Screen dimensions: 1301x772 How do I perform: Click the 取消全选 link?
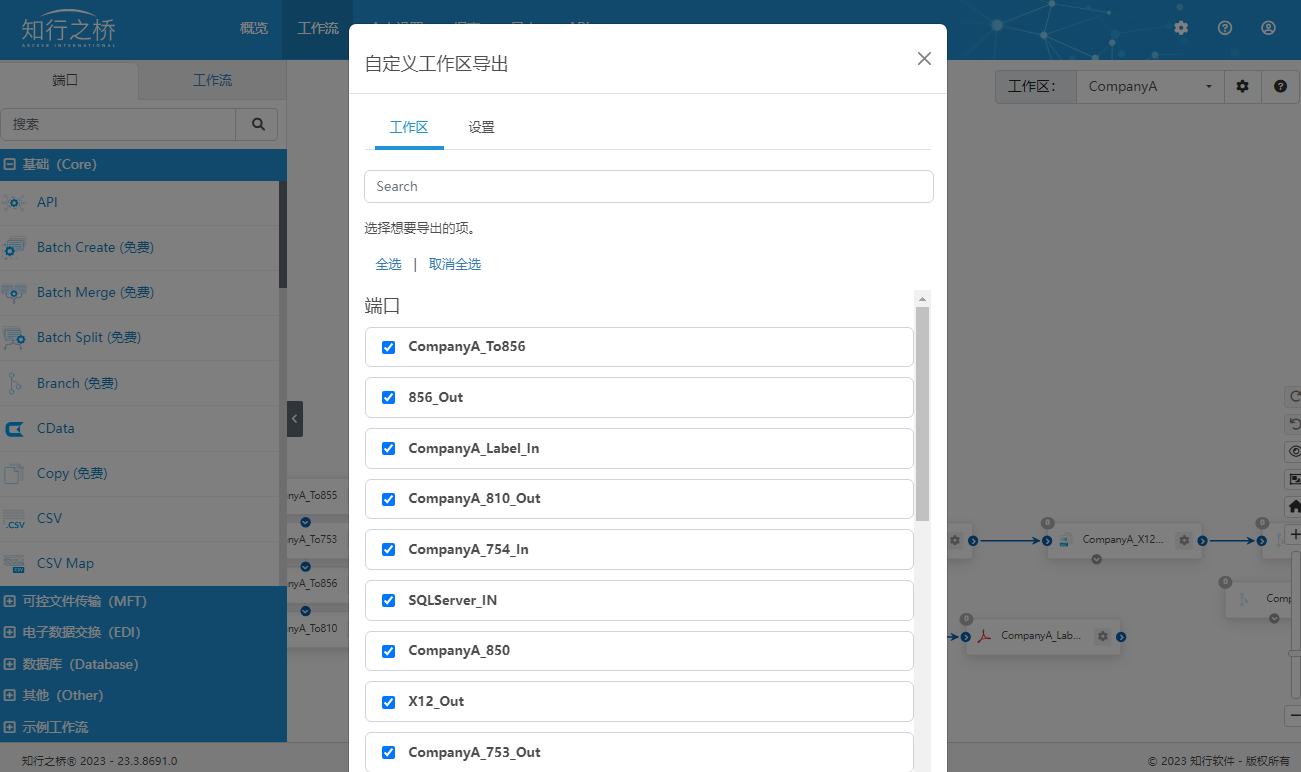455,264
